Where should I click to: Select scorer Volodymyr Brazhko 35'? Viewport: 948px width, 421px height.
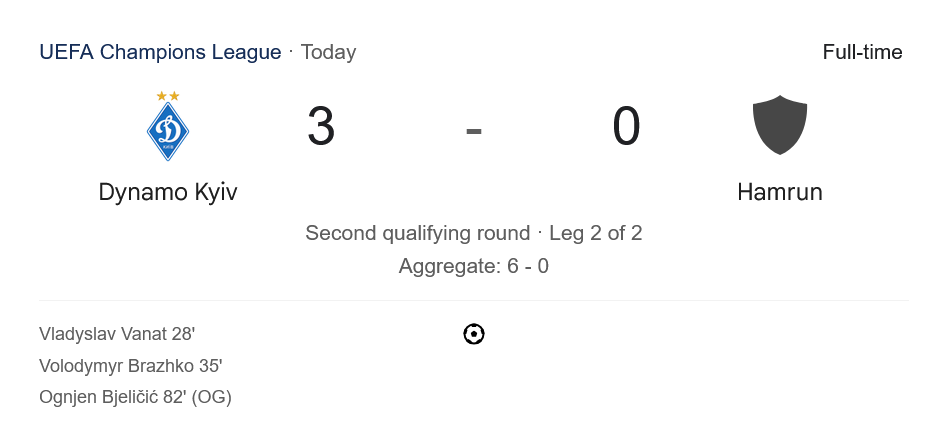coord(130,366)
